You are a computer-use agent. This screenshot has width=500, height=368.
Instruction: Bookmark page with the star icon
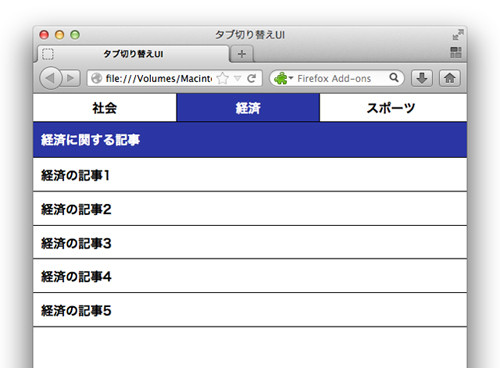223,79
